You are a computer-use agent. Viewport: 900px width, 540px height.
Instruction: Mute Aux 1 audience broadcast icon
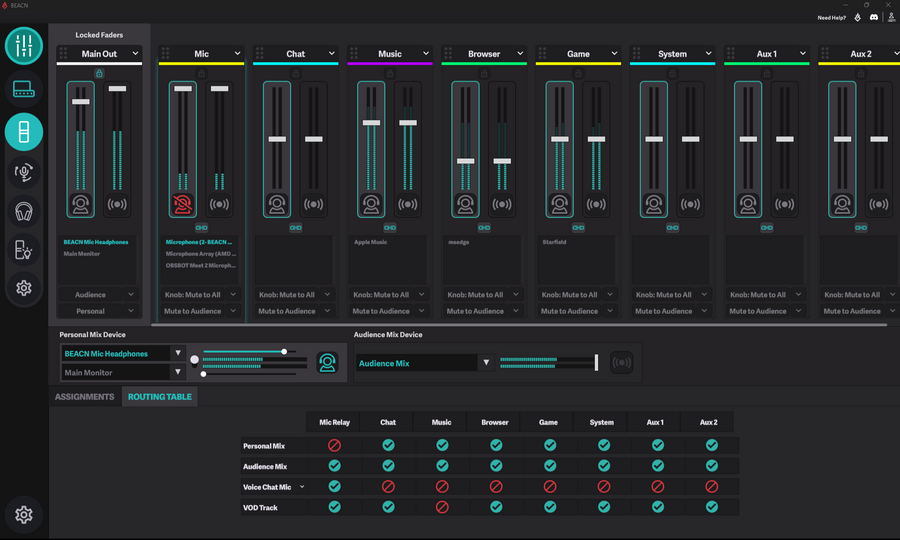784,204
